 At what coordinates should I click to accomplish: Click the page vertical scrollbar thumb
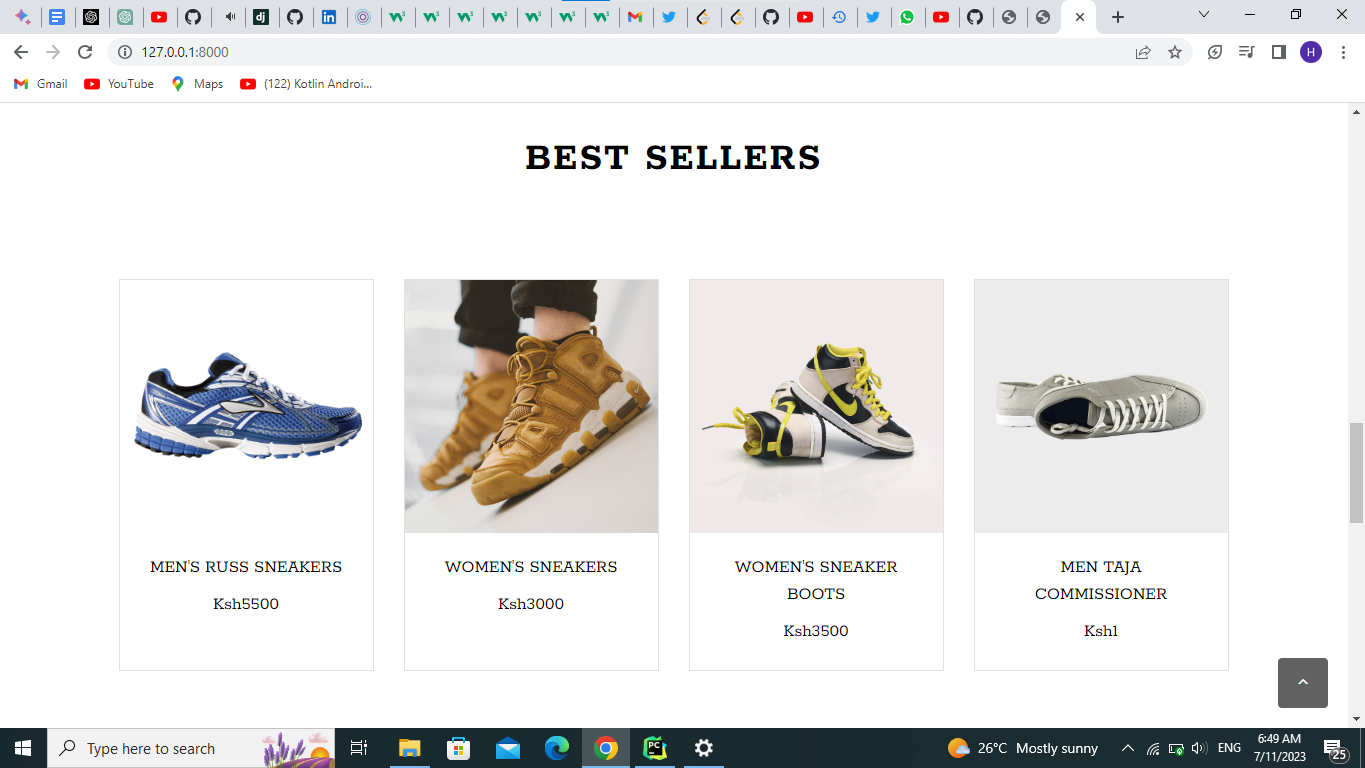coord(1356,472)
